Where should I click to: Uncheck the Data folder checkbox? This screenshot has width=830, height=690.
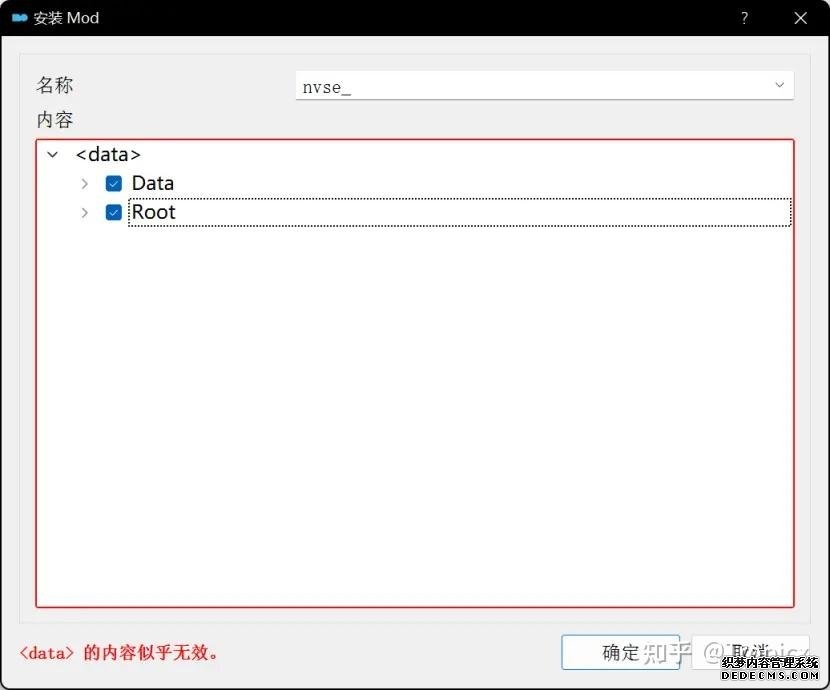pos(114,184)
